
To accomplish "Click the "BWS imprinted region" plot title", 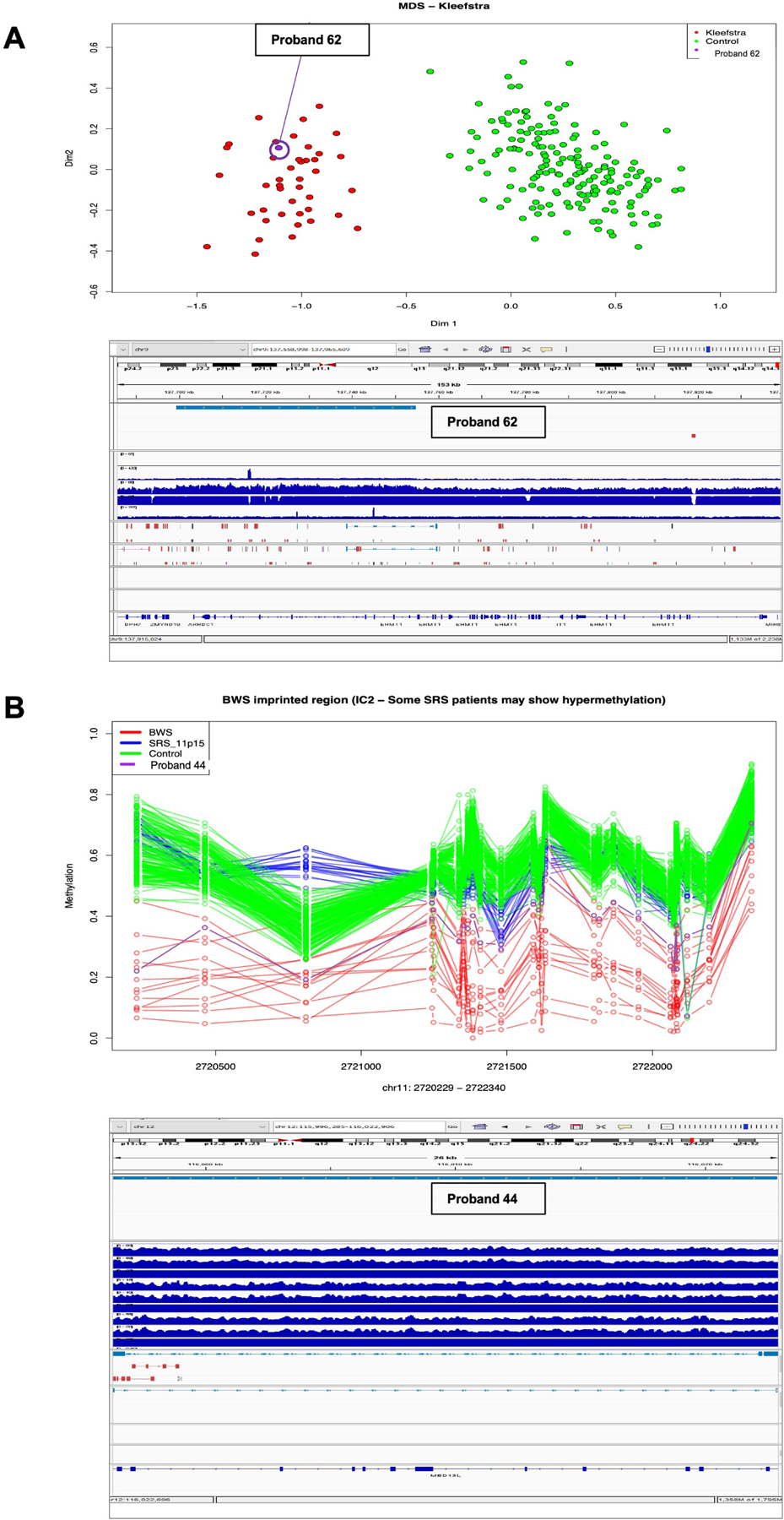I will [x=444, y=700].
